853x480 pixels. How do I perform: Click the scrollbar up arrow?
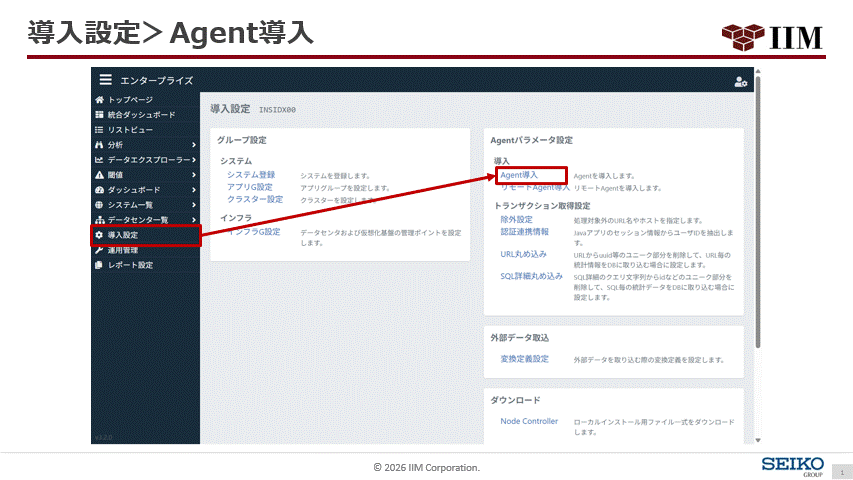(x=758, y=71)
